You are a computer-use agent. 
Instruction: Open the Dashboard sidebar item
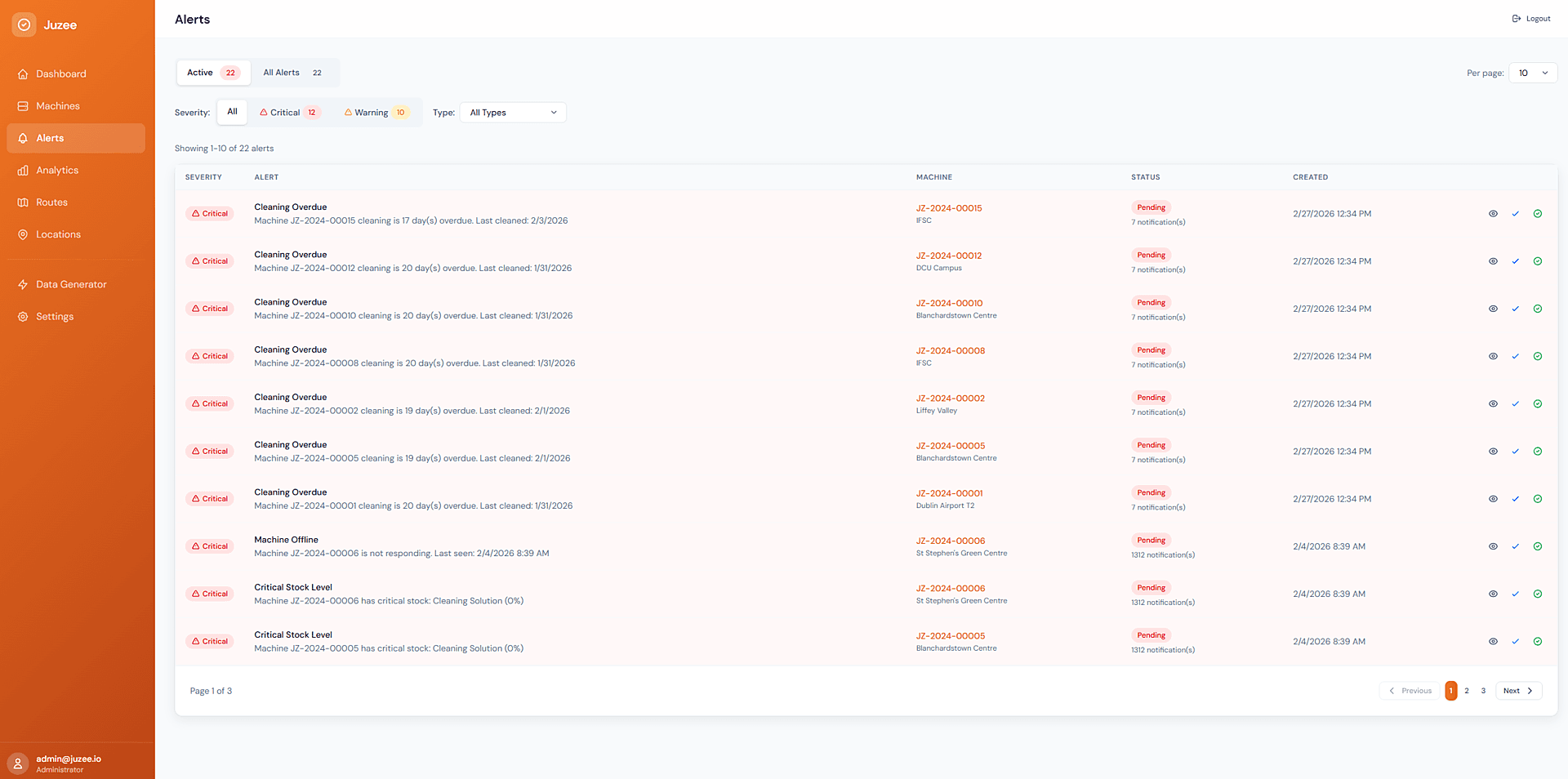coord(60,73)
